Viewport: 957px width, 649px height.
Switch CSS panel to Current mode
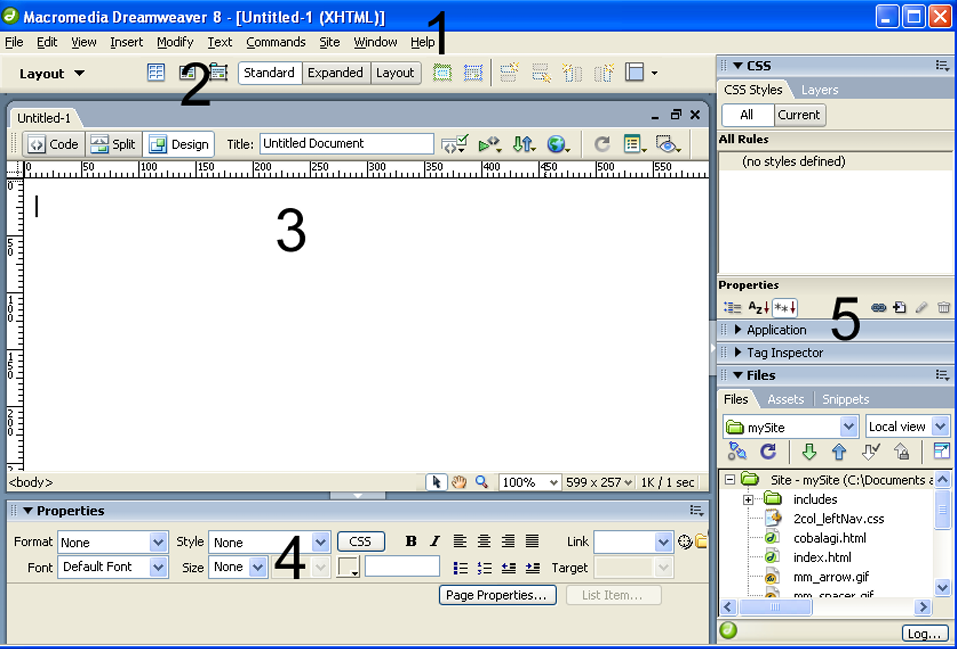799,115
